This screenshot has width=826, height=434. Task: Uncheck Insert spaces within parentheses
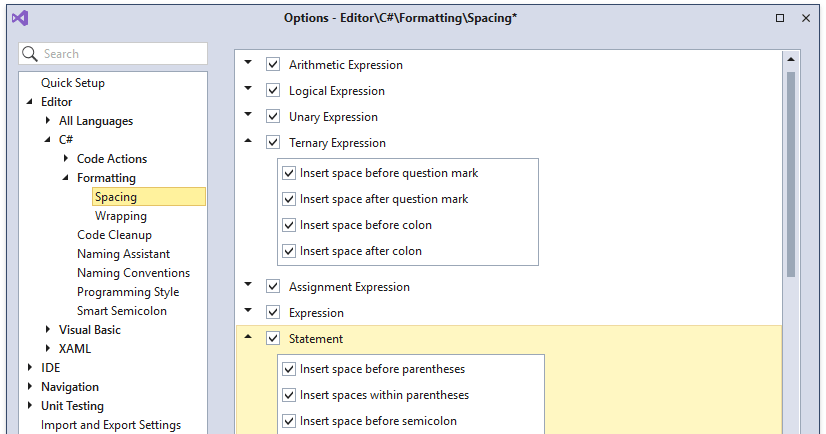(290, 395)
